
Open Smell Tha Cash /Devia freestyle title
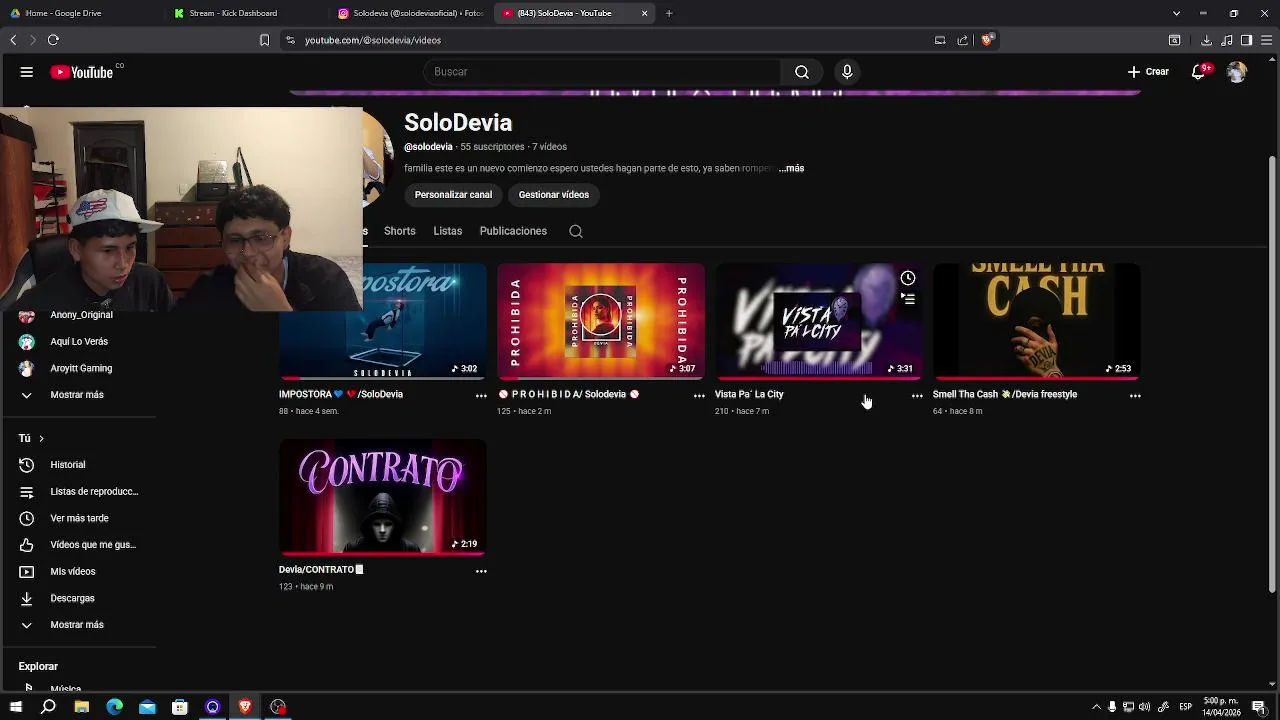[1005, 394]
